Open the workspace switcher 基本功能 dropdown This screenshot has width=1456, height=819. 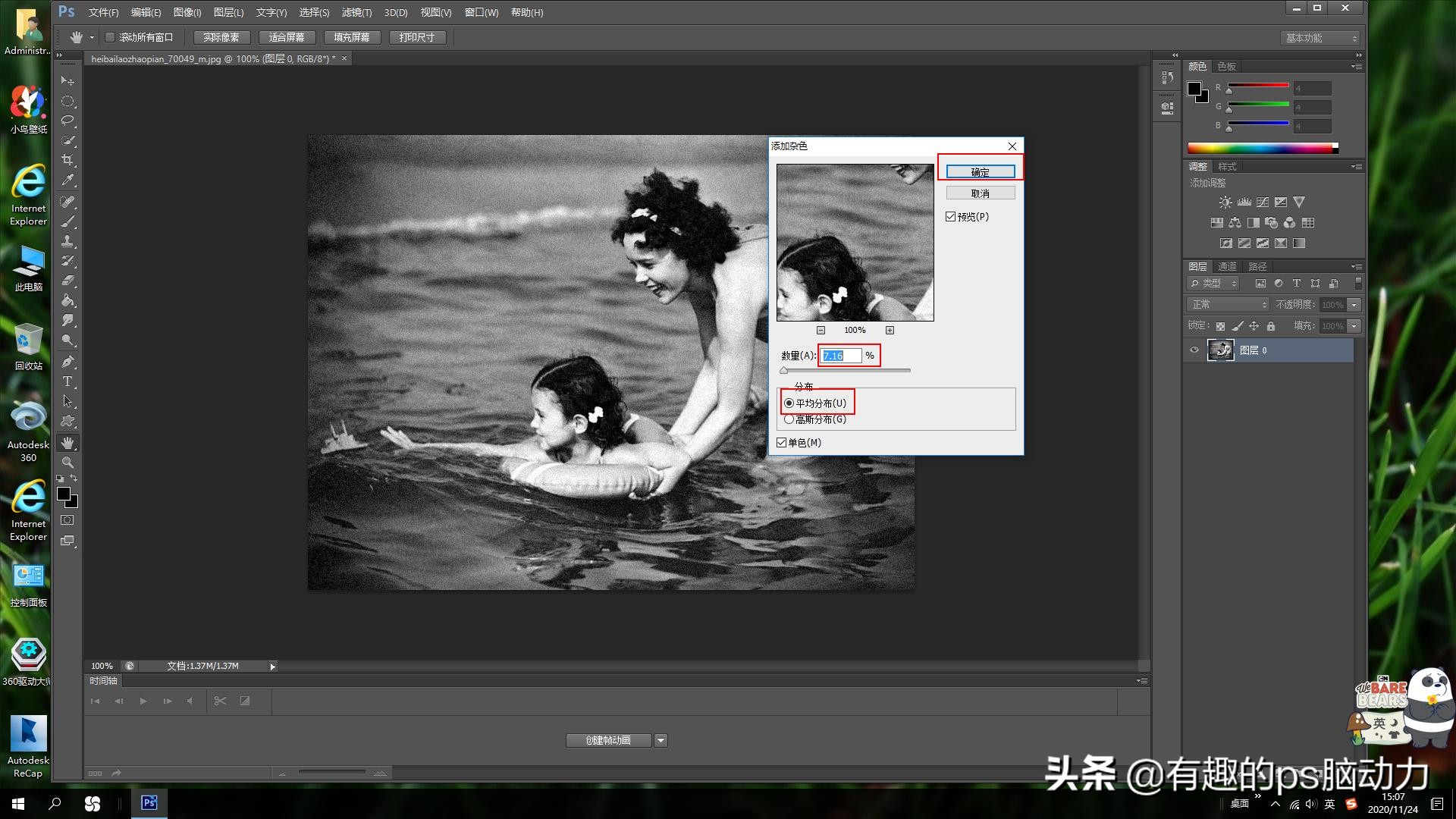1321,38
